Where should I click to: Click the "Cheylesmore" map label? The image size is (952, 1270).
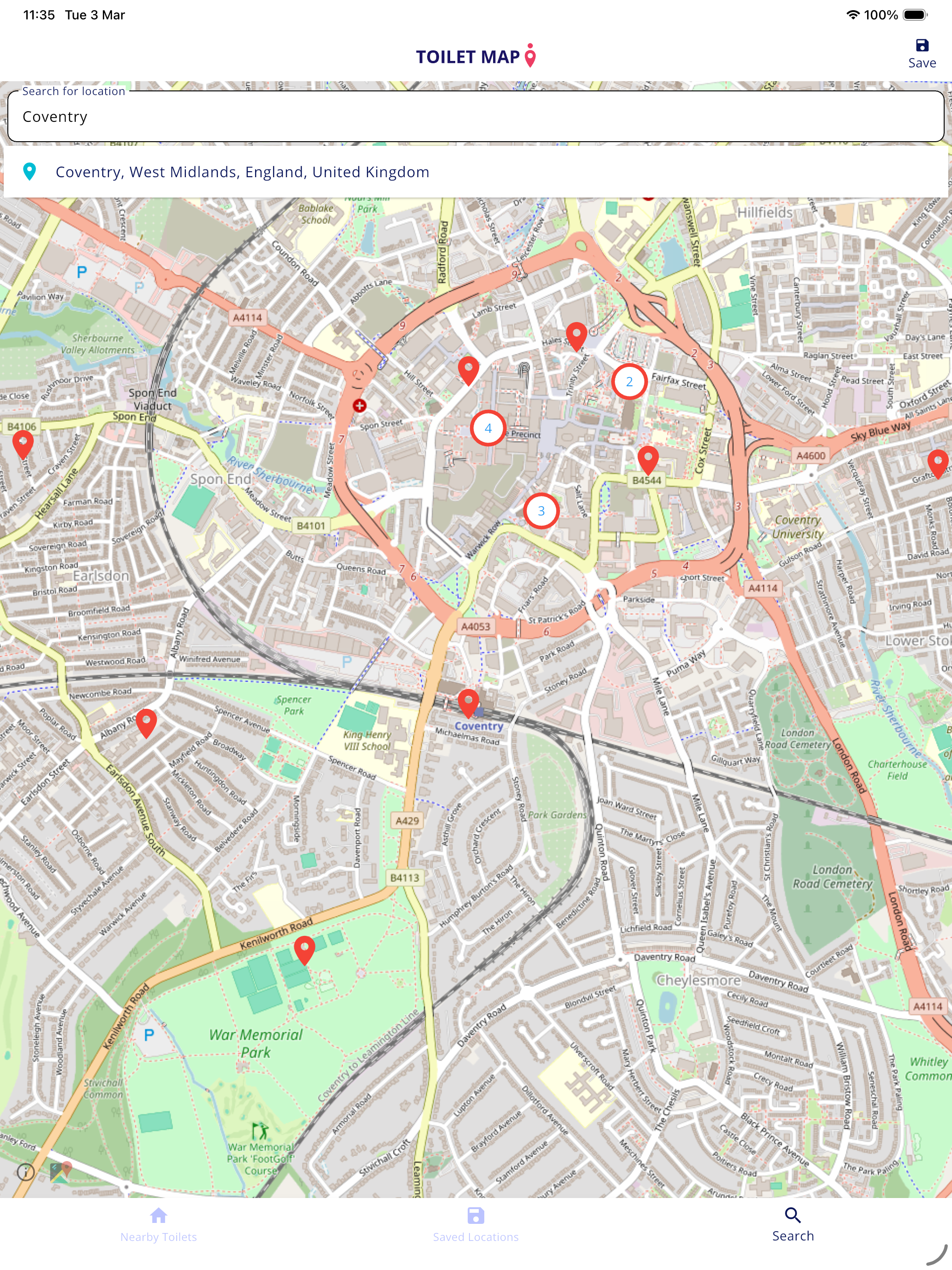pos(698,980)
